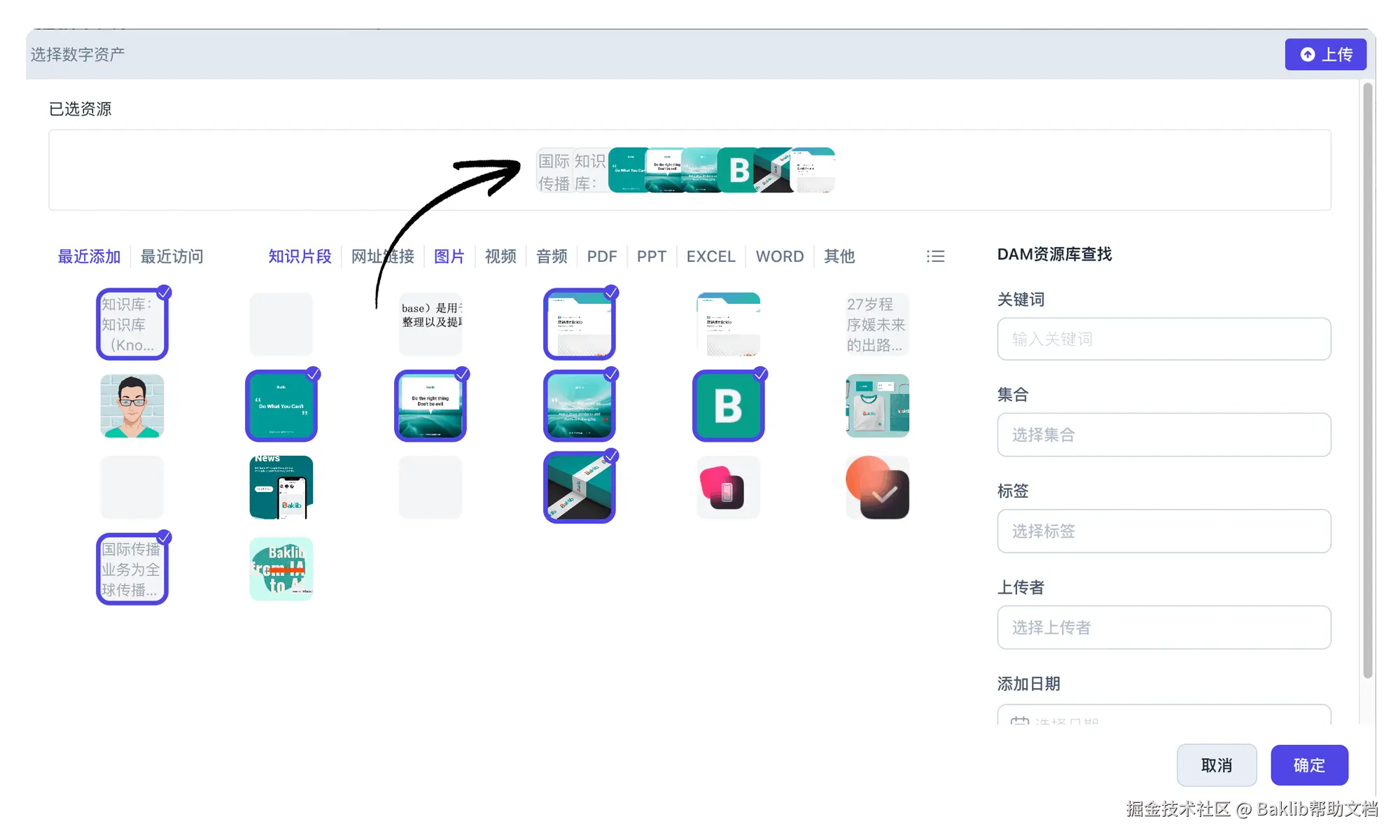
Task: Open the 选择集合 dropdown
Action: [1163, 435]
